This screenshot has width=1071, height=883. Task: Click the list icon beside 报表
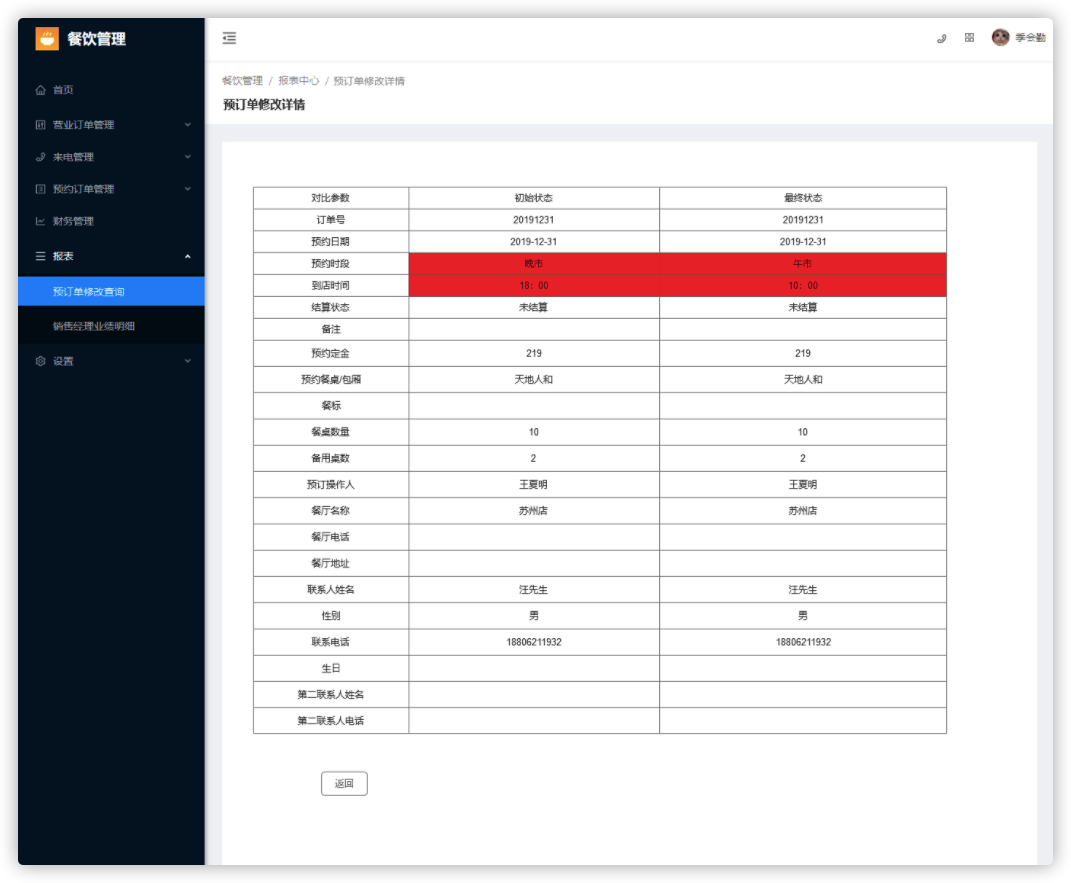40,255
